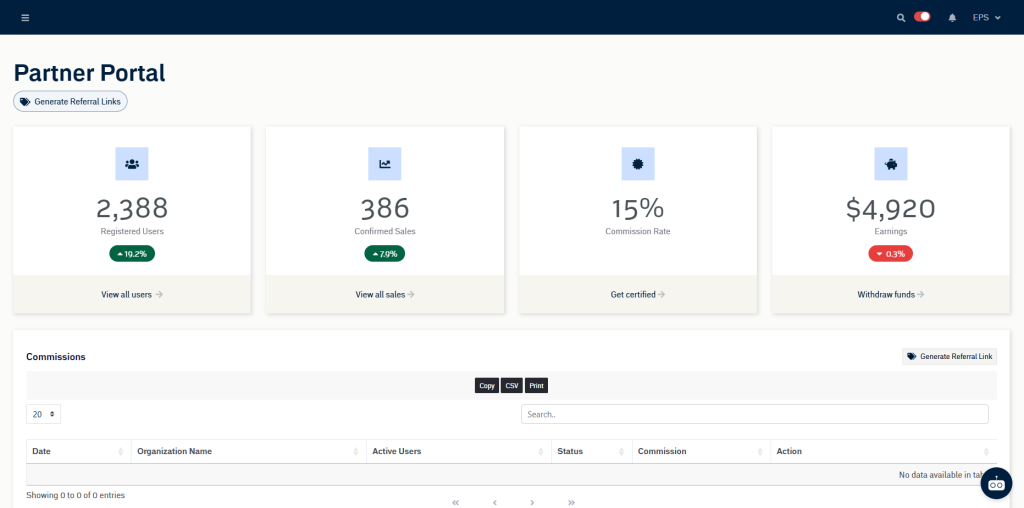
Task: Sort by Active Users column header
Action: [458, 451]
